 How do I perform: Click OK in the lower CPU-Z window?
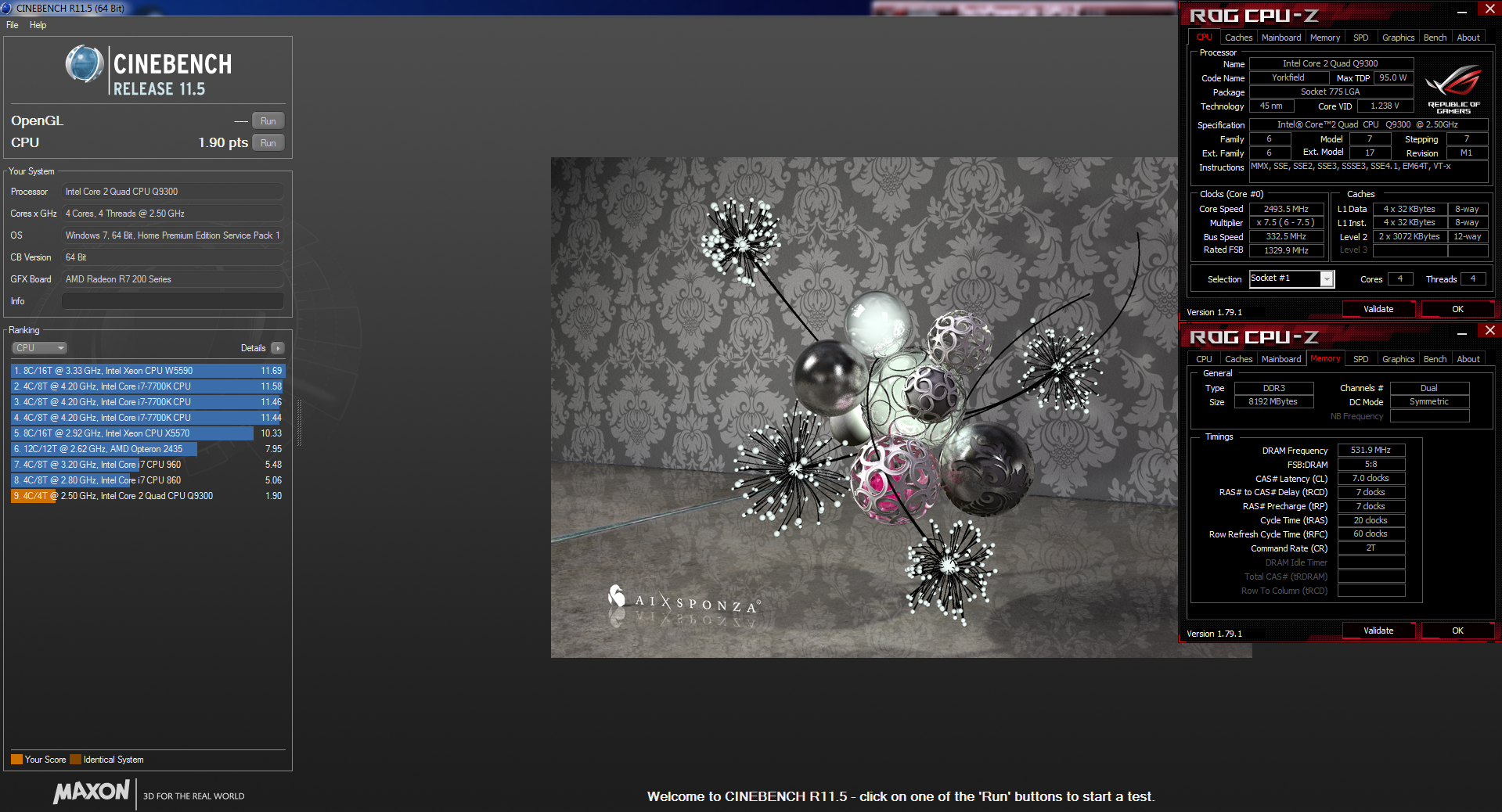click(1457, 631)
